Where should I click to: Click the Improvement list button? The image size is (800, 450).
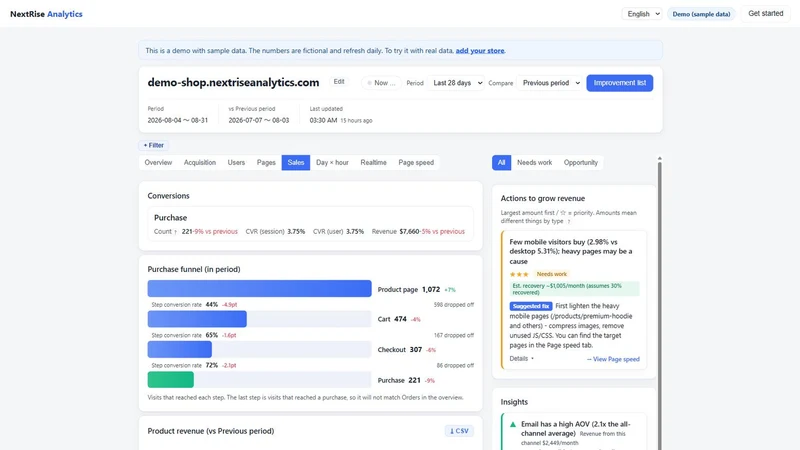point(619,83)
